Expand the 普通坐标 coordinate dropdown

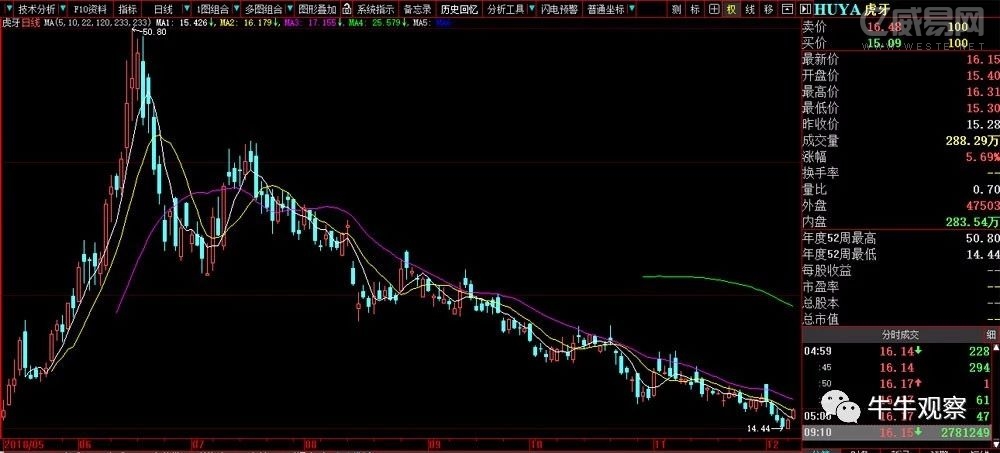pos(631,9)
